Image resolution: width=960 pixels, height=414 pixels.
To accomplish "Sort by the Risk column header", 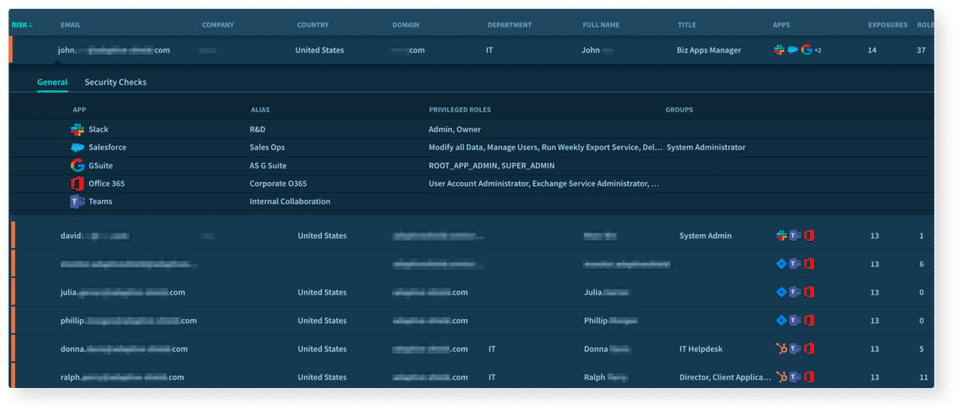I will (x=21, y=25).
